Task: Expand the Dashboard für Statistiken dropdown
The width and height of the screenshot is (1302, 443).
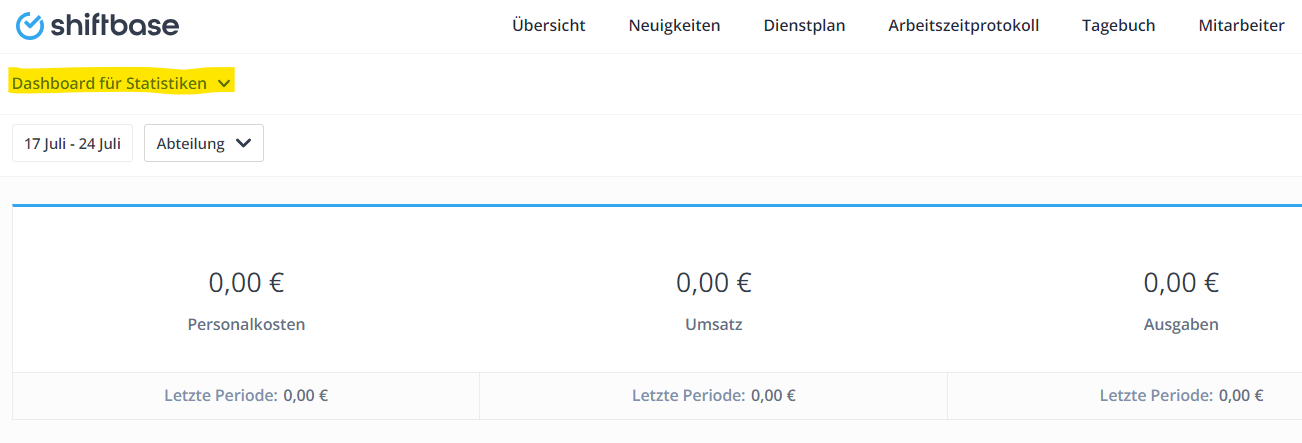Action: click(x=122, y=83)
